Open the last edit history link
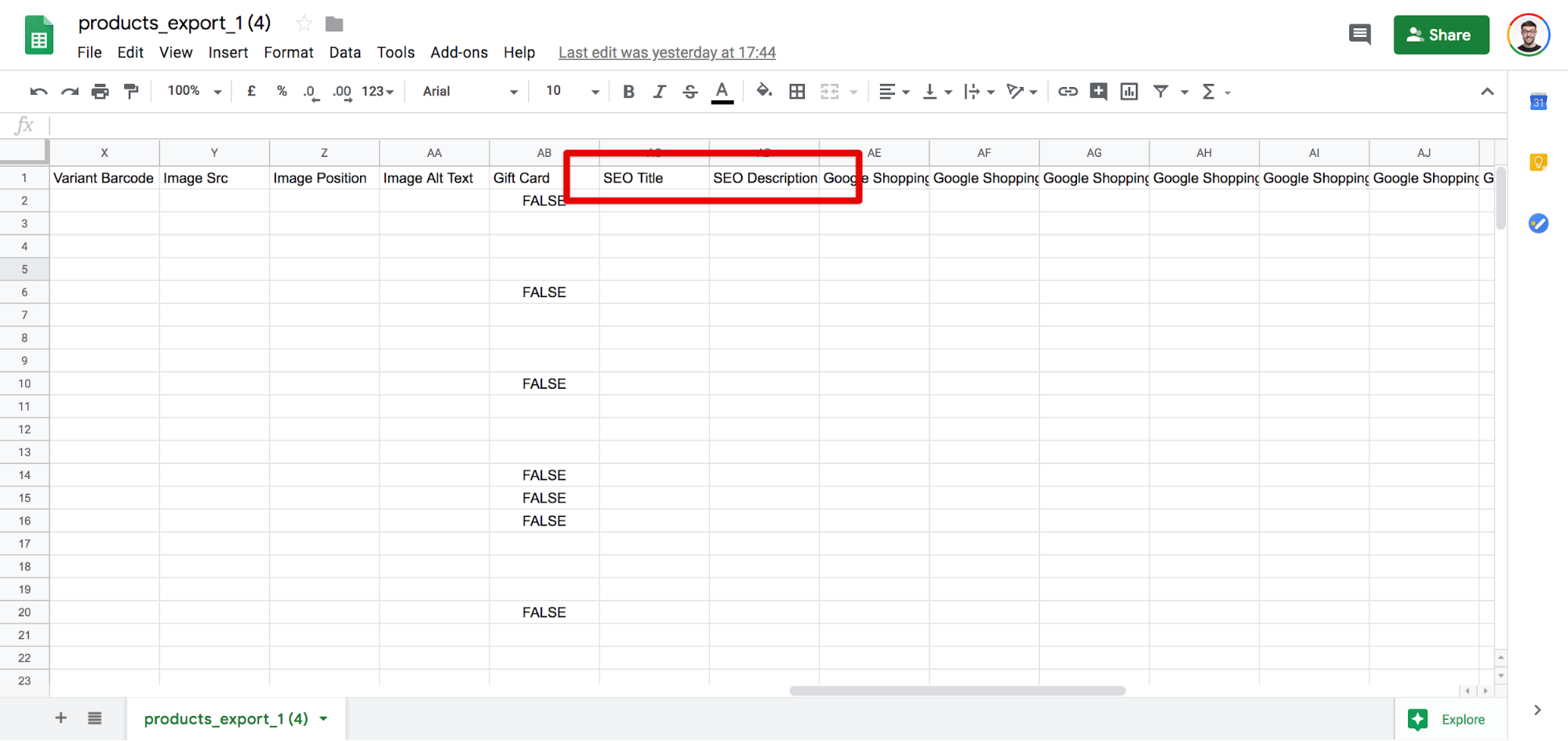Image resolution: width=1568 pixels, height=741 pixels. tap(667, 53)
